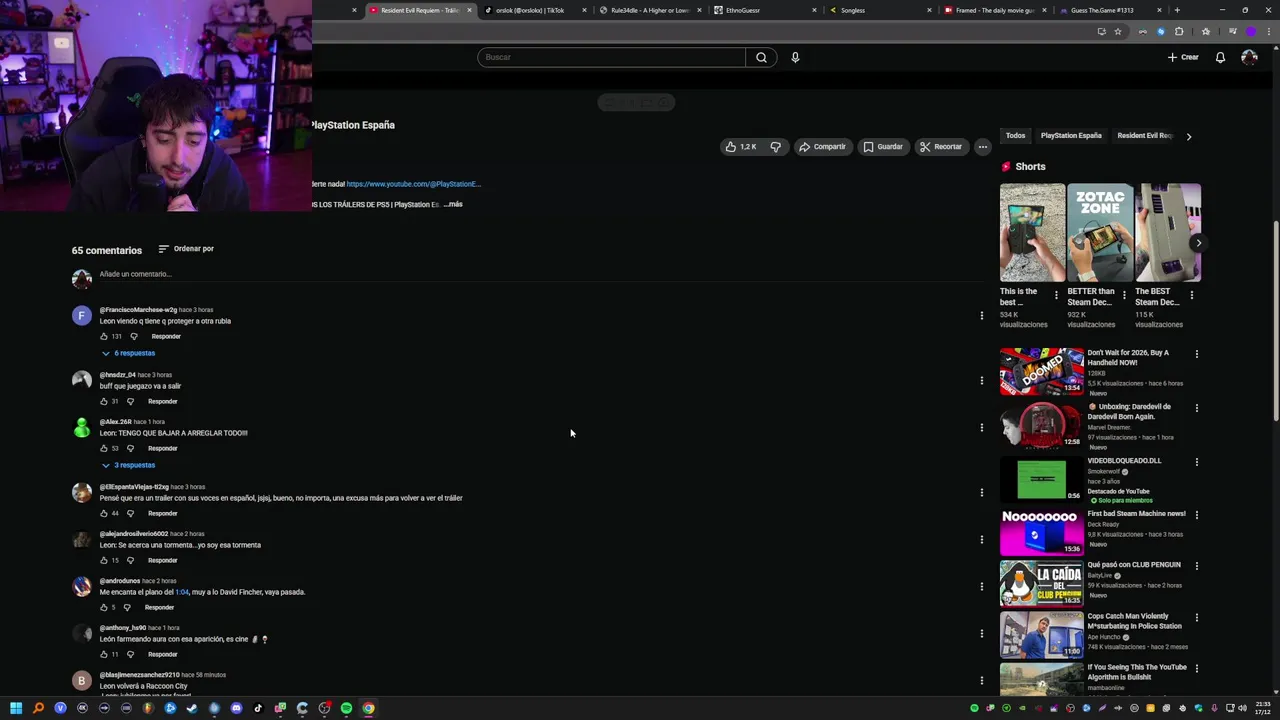Open the taskbar search icon
The width and height of the screenshot is (1280, 720).
38,708
